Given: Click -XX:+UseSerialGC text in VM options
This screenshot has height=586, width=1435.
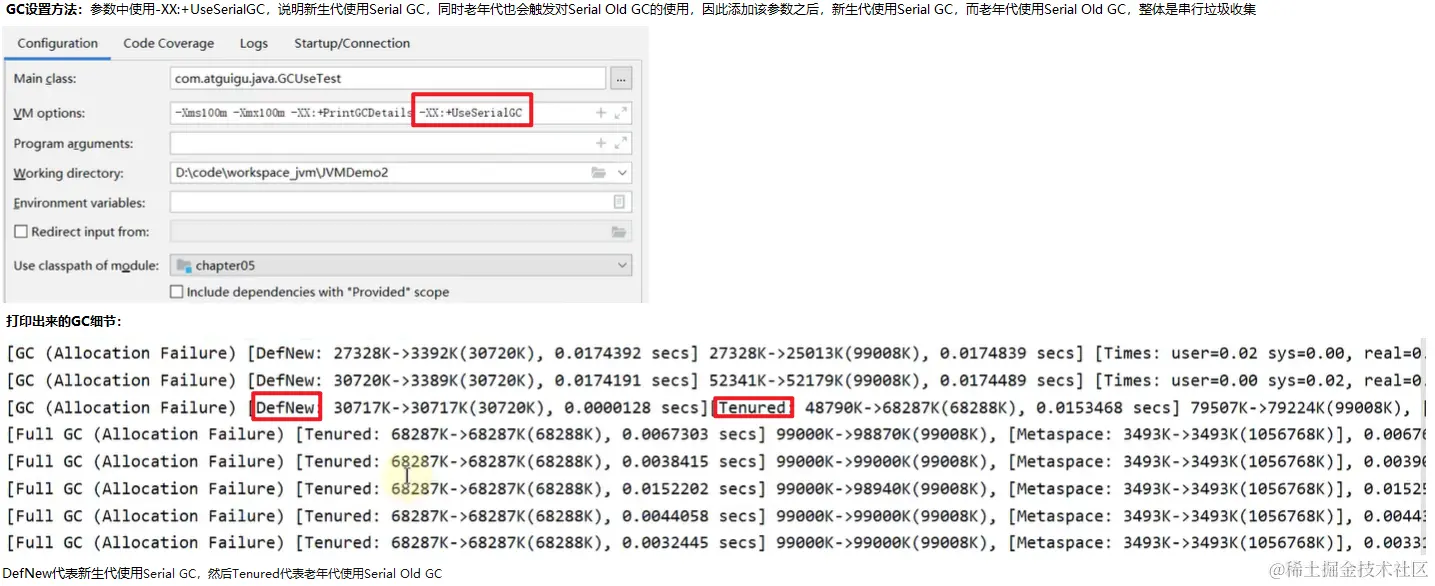Looking at the screenshot, I should (471, 113).
